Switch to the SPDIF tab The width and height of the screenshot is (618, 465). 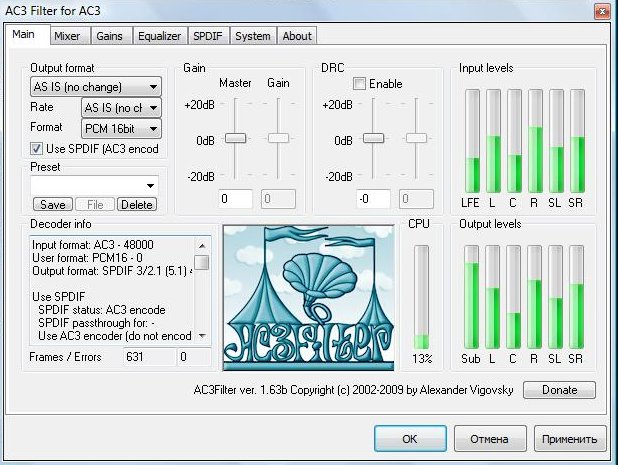208,36
